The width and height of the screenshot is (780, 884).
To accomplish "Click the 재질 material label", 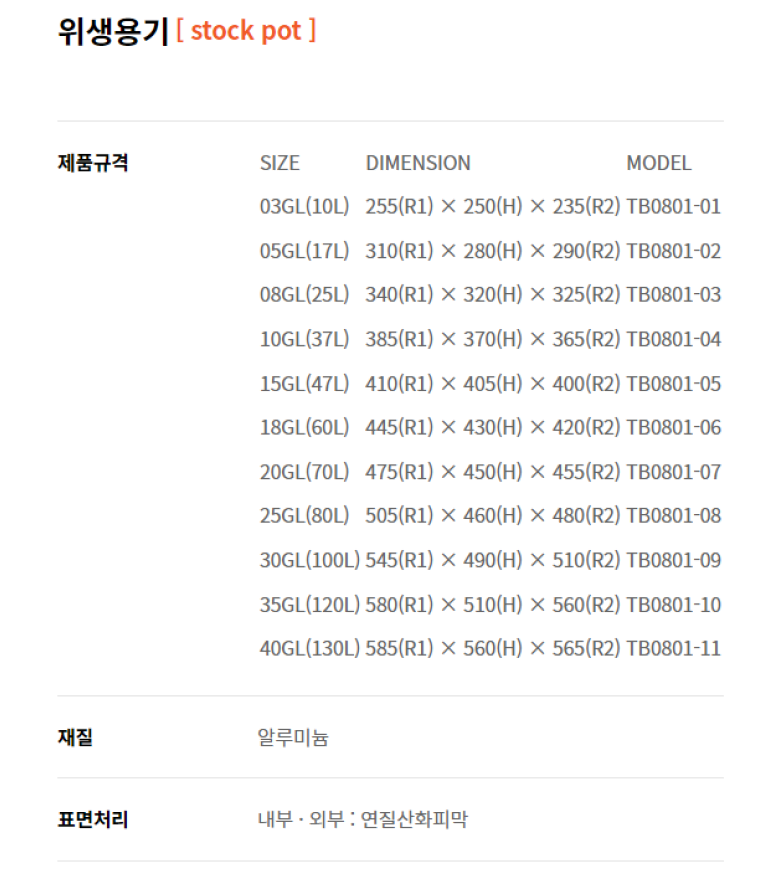I will tap(76, 737).
